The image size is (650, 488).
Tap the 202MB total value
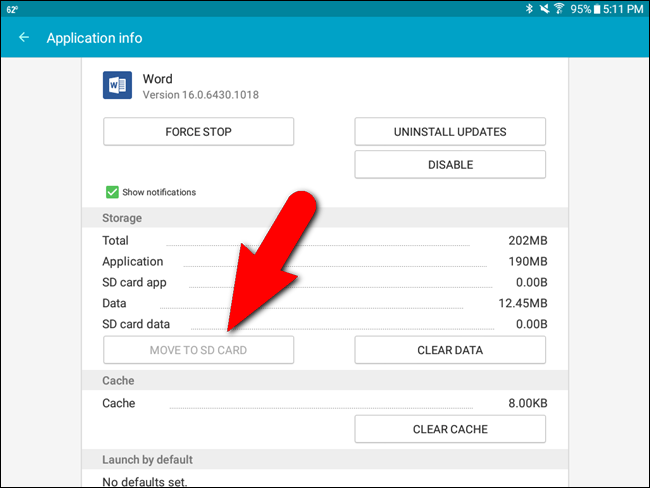pos(528,240)
